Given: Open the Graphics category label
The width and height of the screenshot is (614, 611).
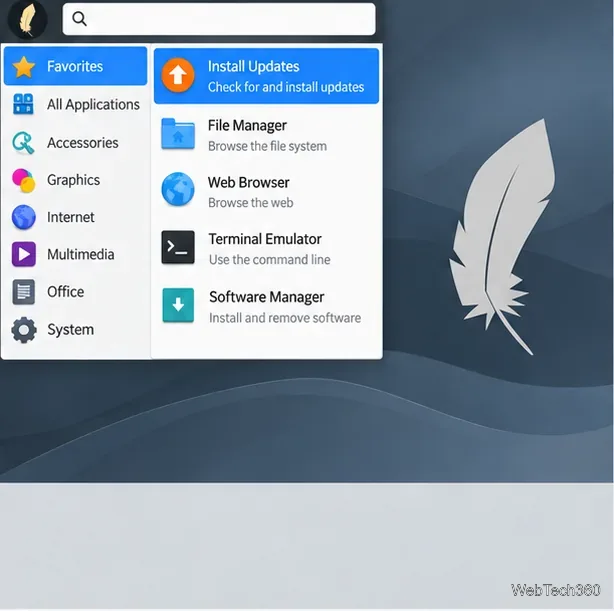Looking at the screenshot, I should click(74, 180).
